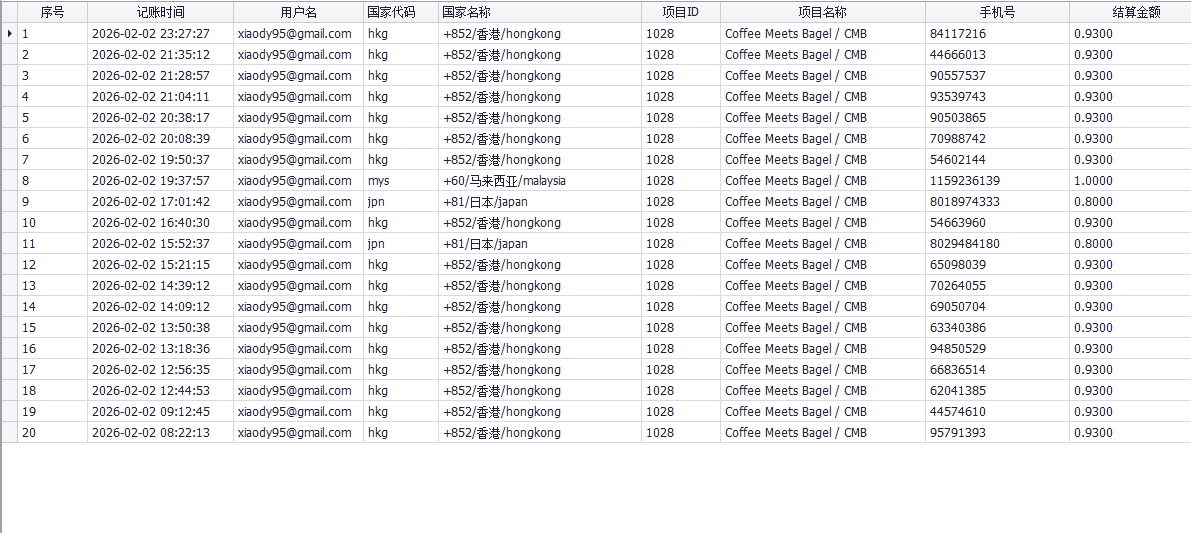The height and width of the screenshot is (533, 1191).
Task: Select phone number 70264055
Action: coord(958,285)
